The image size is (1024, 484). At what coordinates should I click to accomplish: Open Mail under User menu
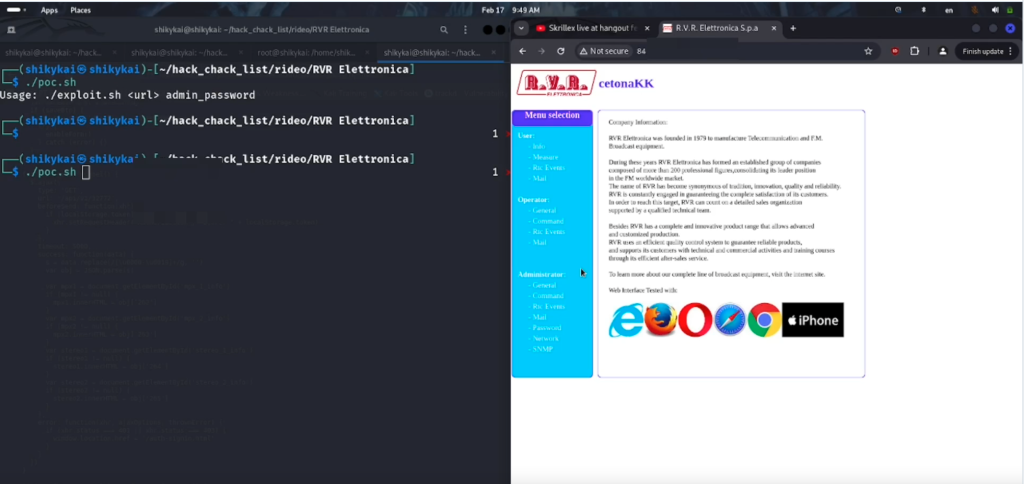pos(538,178)
